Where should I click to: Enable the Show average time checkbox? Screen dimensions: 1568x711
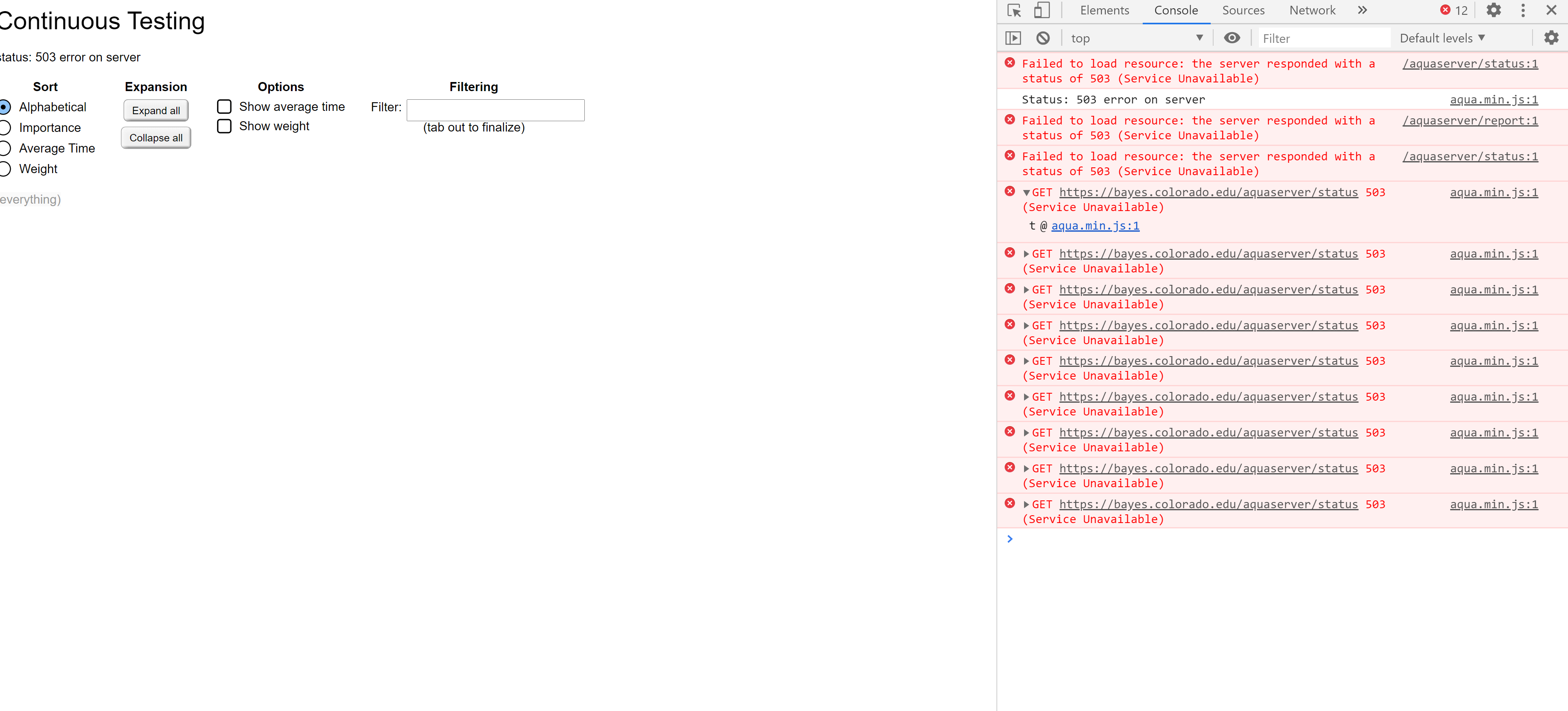pyautogui.click(x=224, y=106)
